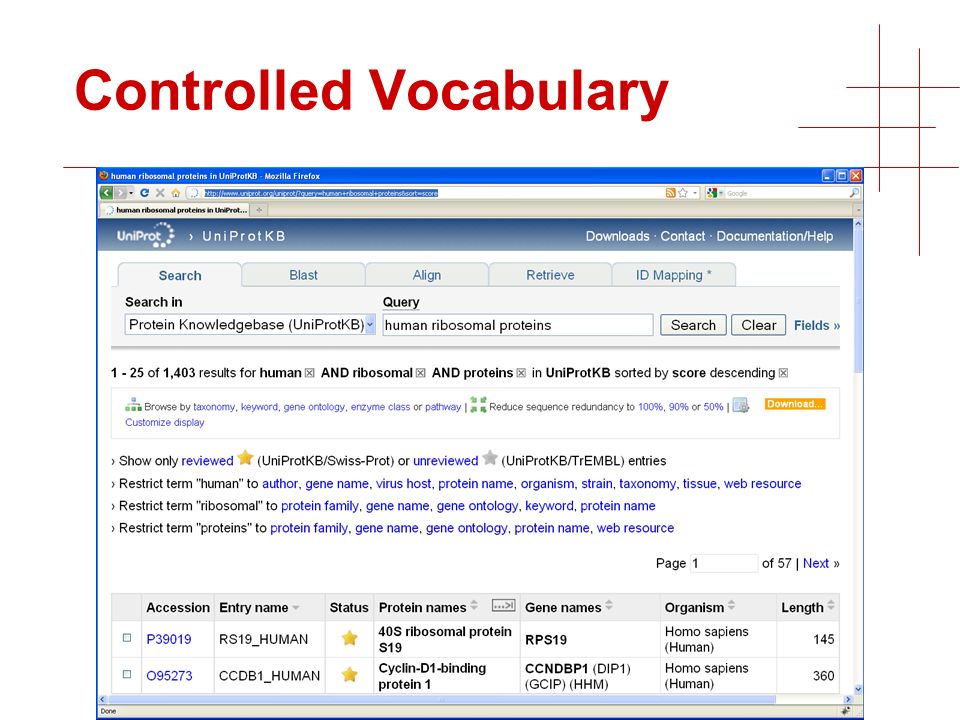Switch to the Retrieve tab

tap(550, 275)
